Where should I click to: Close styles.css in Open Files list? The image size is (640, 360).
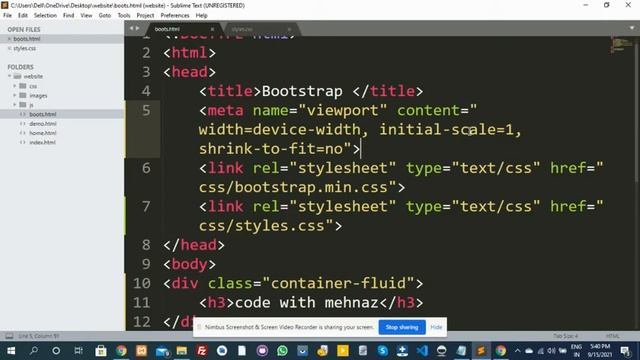[x=9, y=48]
